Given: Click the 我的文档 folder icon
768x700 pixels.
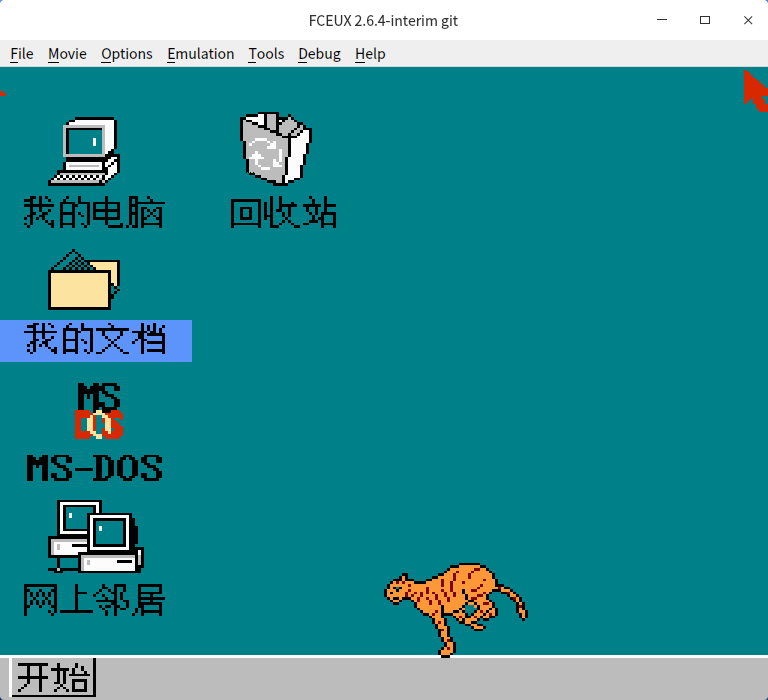Looking at the screenshot, I should point(84,280).
